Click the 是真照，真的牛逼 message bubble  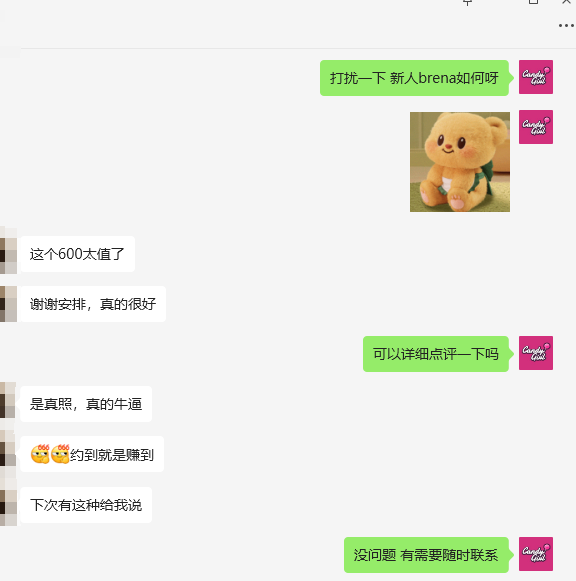(x=86, y=404)
